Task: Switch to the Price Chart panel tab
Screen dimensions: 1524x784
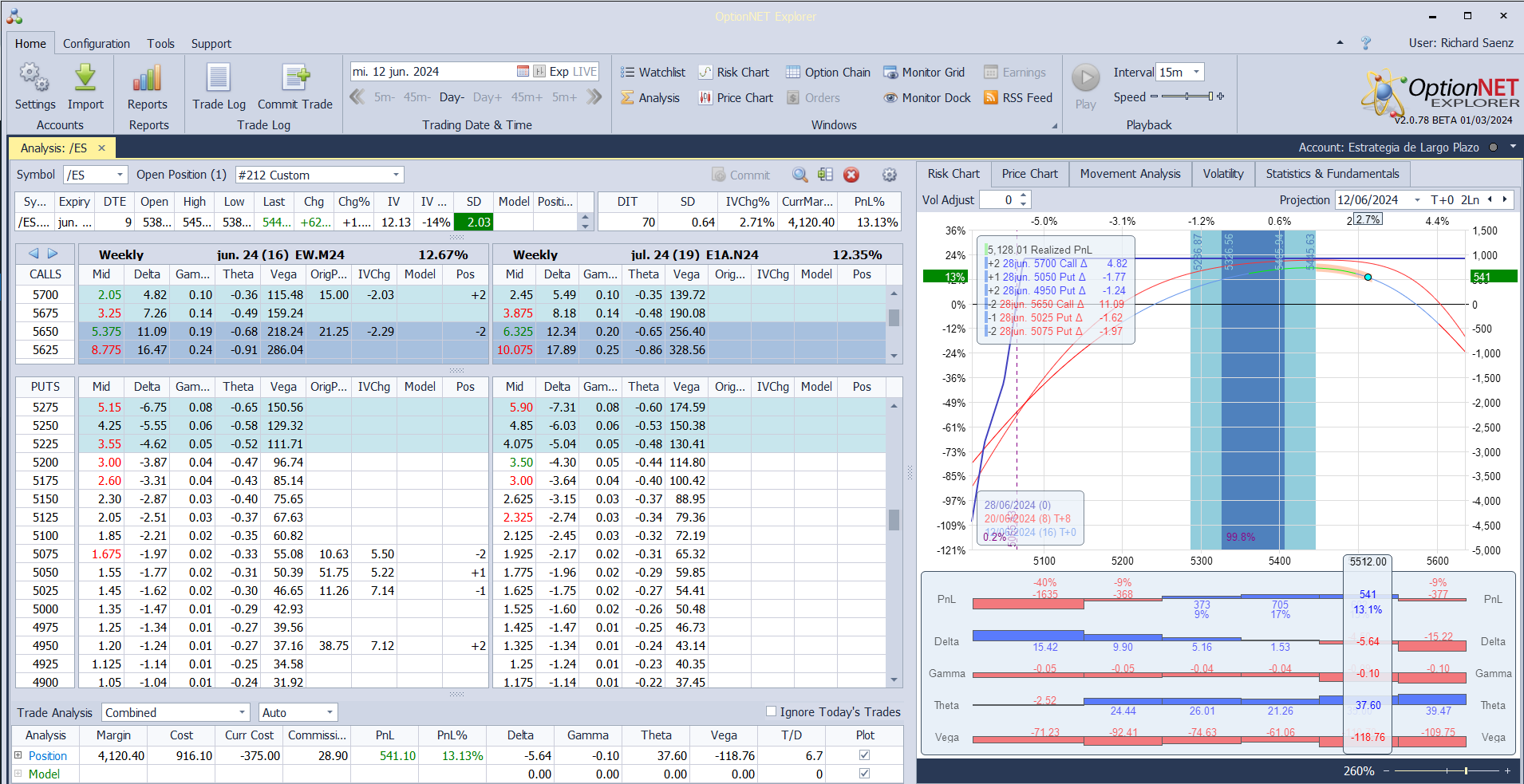Action: point(1029,174)
